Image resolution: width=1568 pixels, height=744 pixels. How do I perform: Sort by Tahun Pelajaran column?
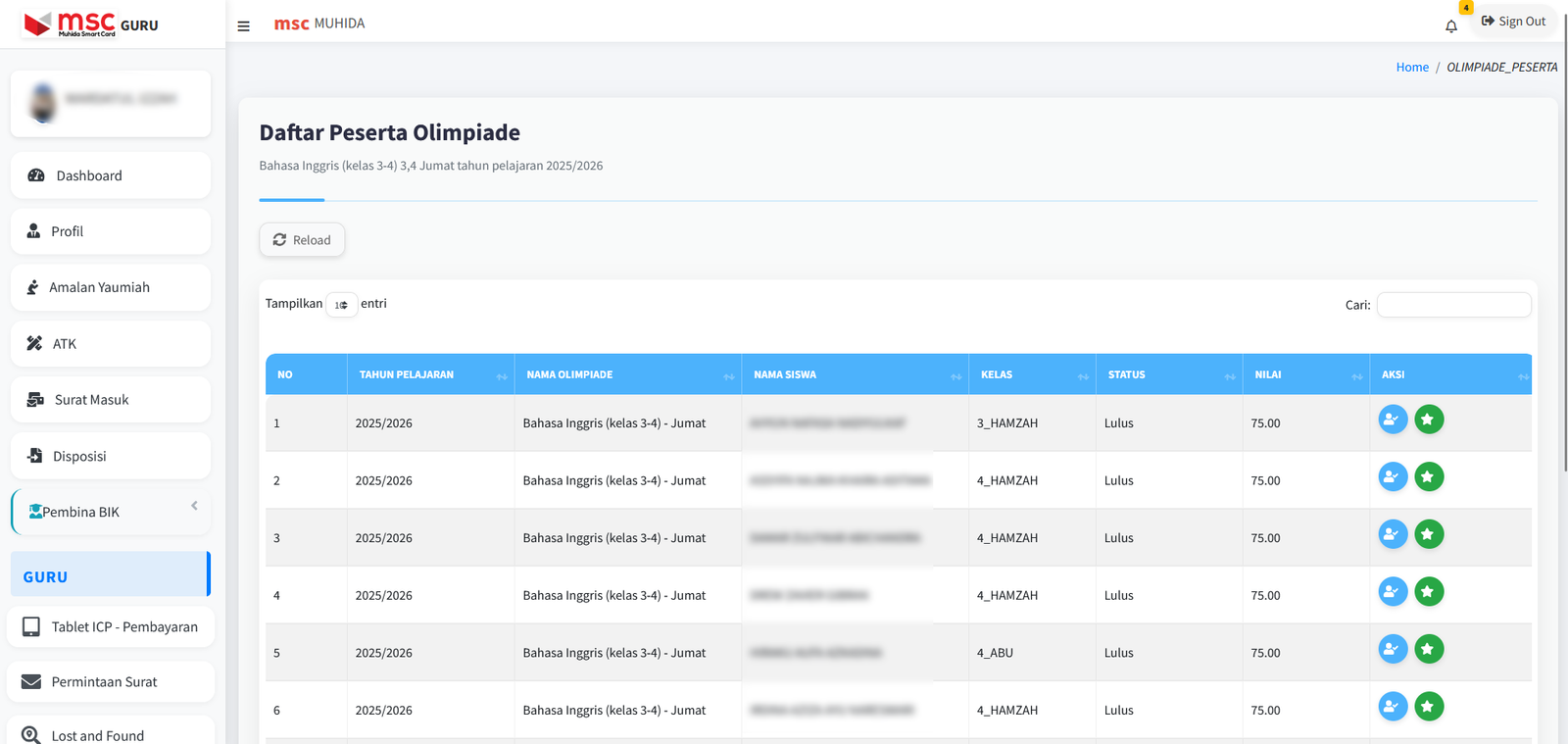pyautogui.click(x=430, y=374)
